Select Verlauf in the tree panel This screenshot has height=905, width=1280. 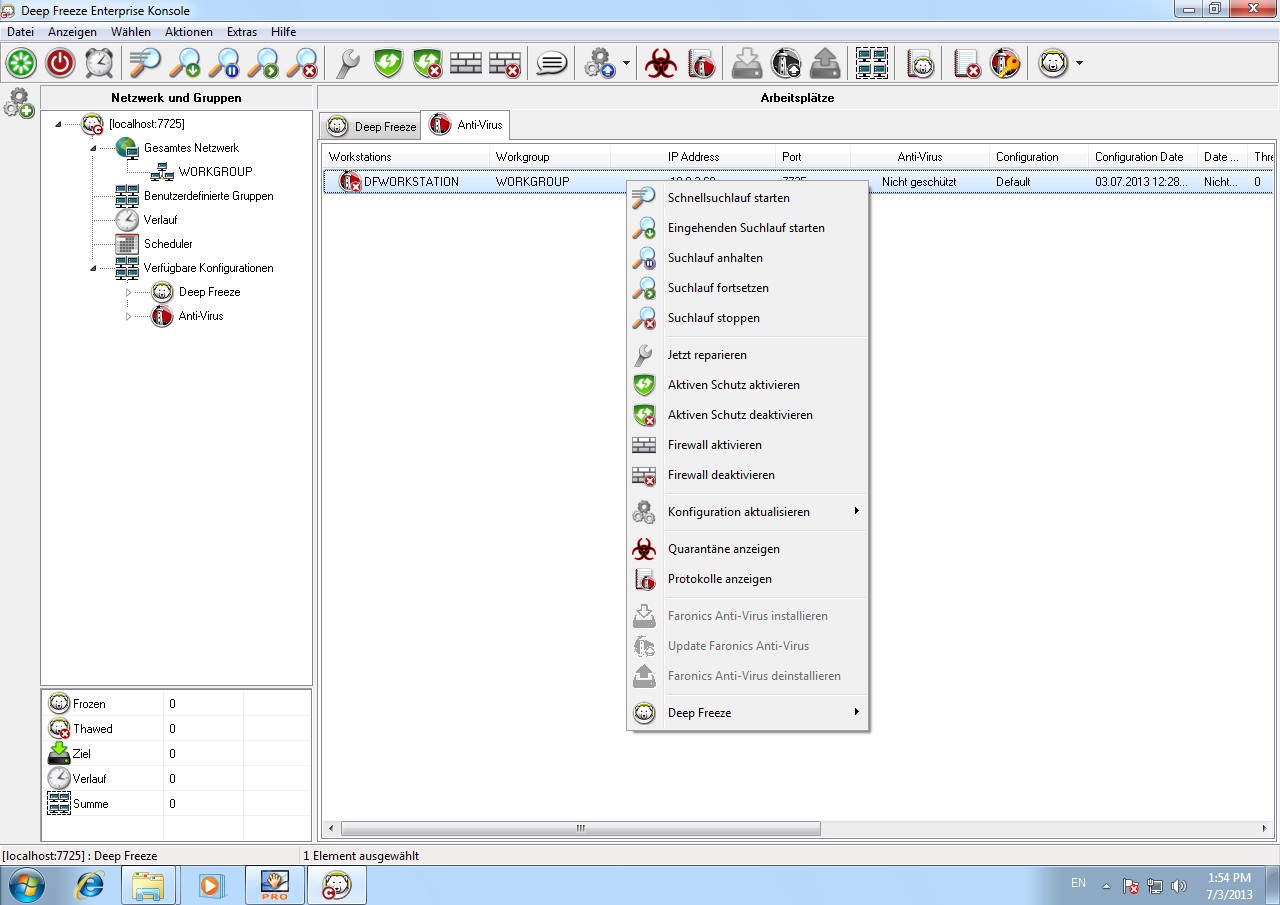[160, 220]
